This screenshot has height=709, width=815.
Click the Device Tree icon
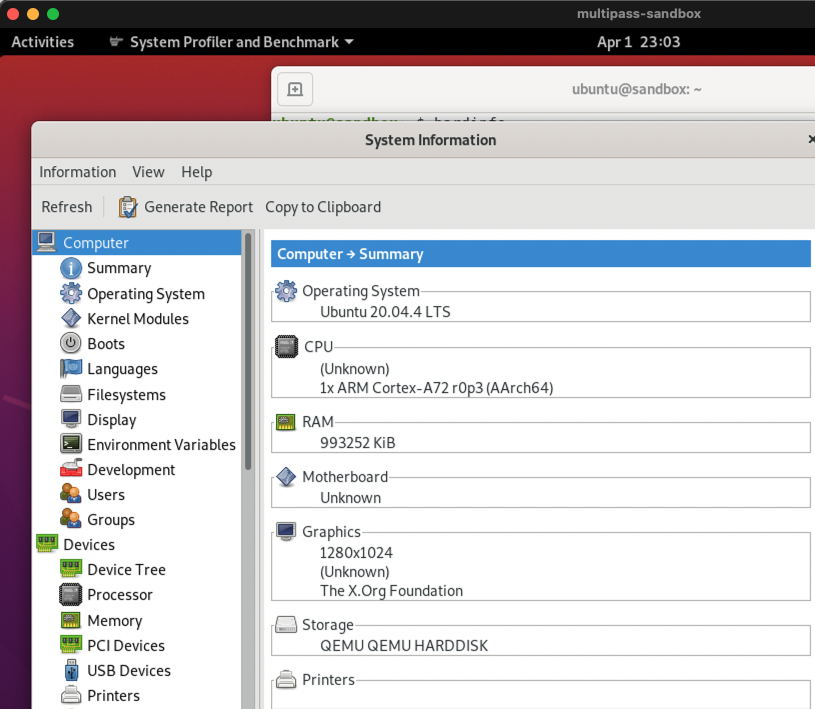(71, 568)
